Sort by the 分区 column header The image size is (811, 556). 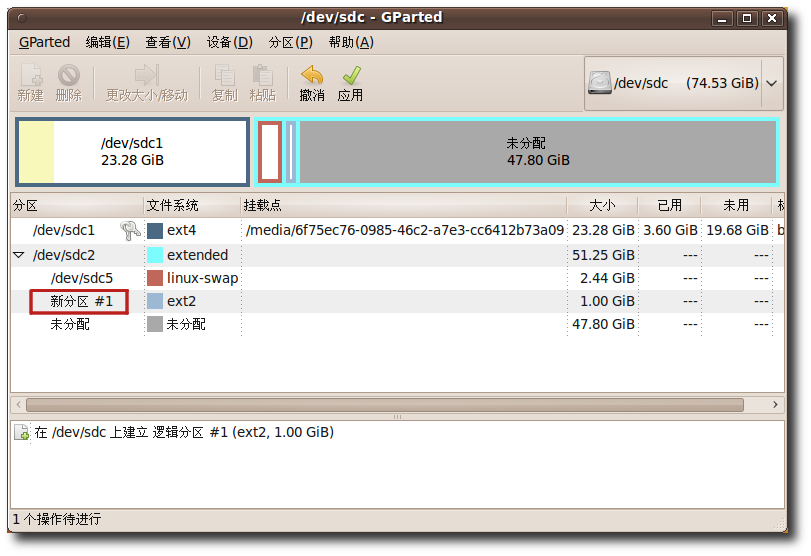(x=77, y=205)
